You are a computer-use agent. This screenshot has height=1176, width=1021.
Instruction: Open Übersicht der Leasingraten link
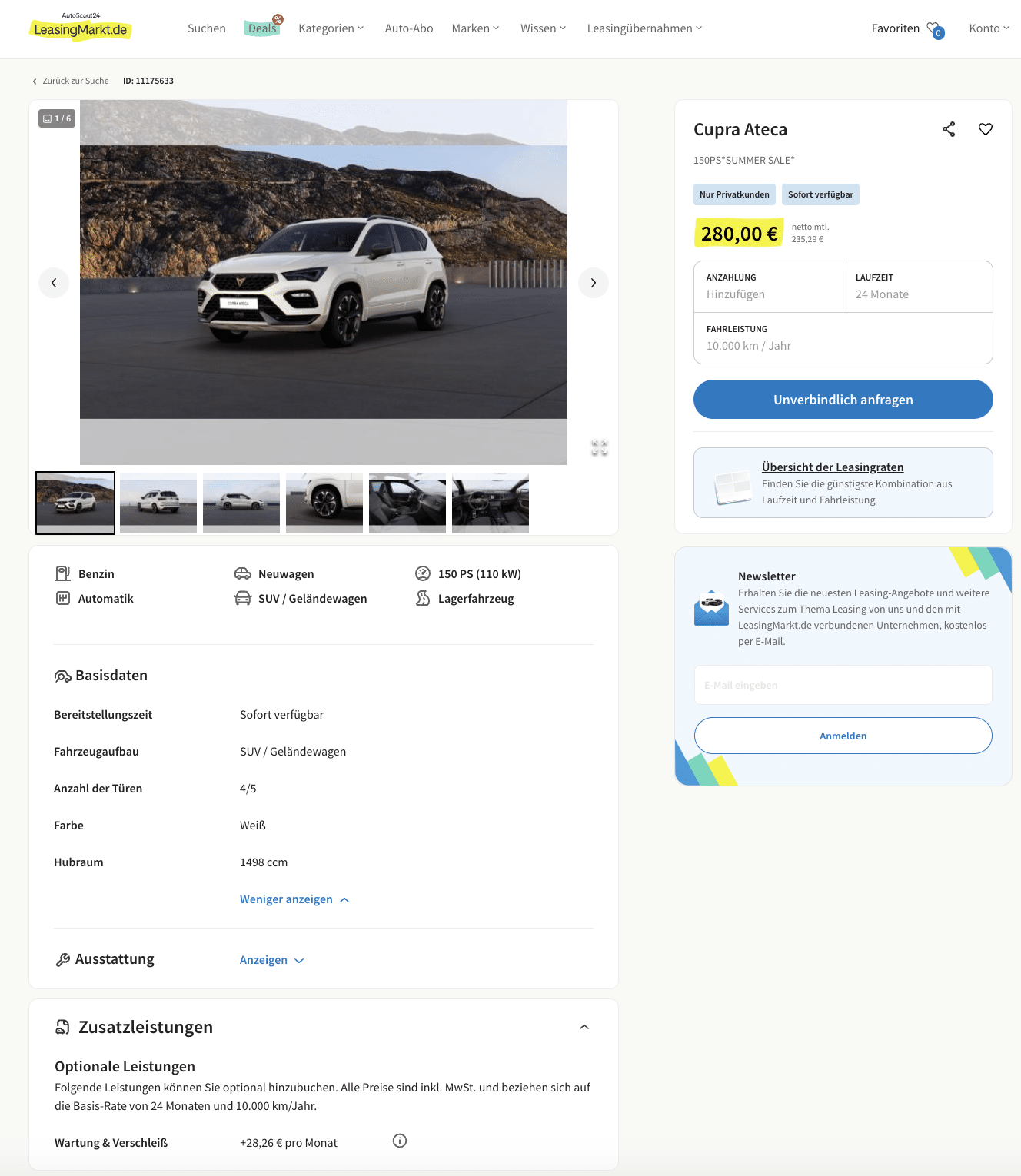click(833, 467)
